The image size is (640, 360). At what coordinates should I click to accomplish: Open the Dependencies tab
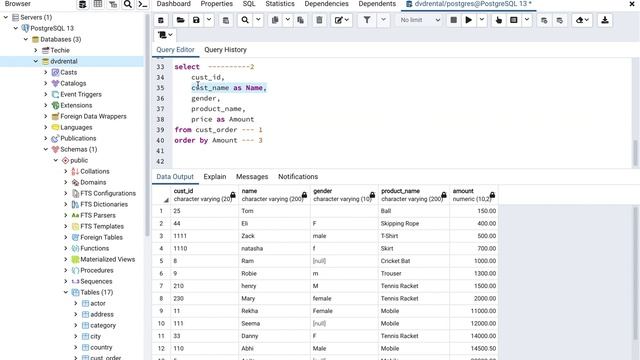[x=327, y=4]
